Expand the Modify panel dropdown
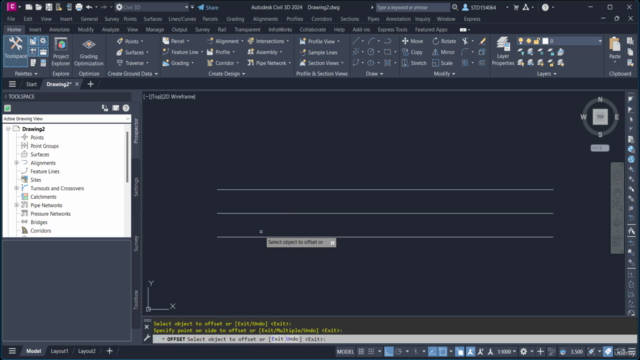 (x=444, y=74)
